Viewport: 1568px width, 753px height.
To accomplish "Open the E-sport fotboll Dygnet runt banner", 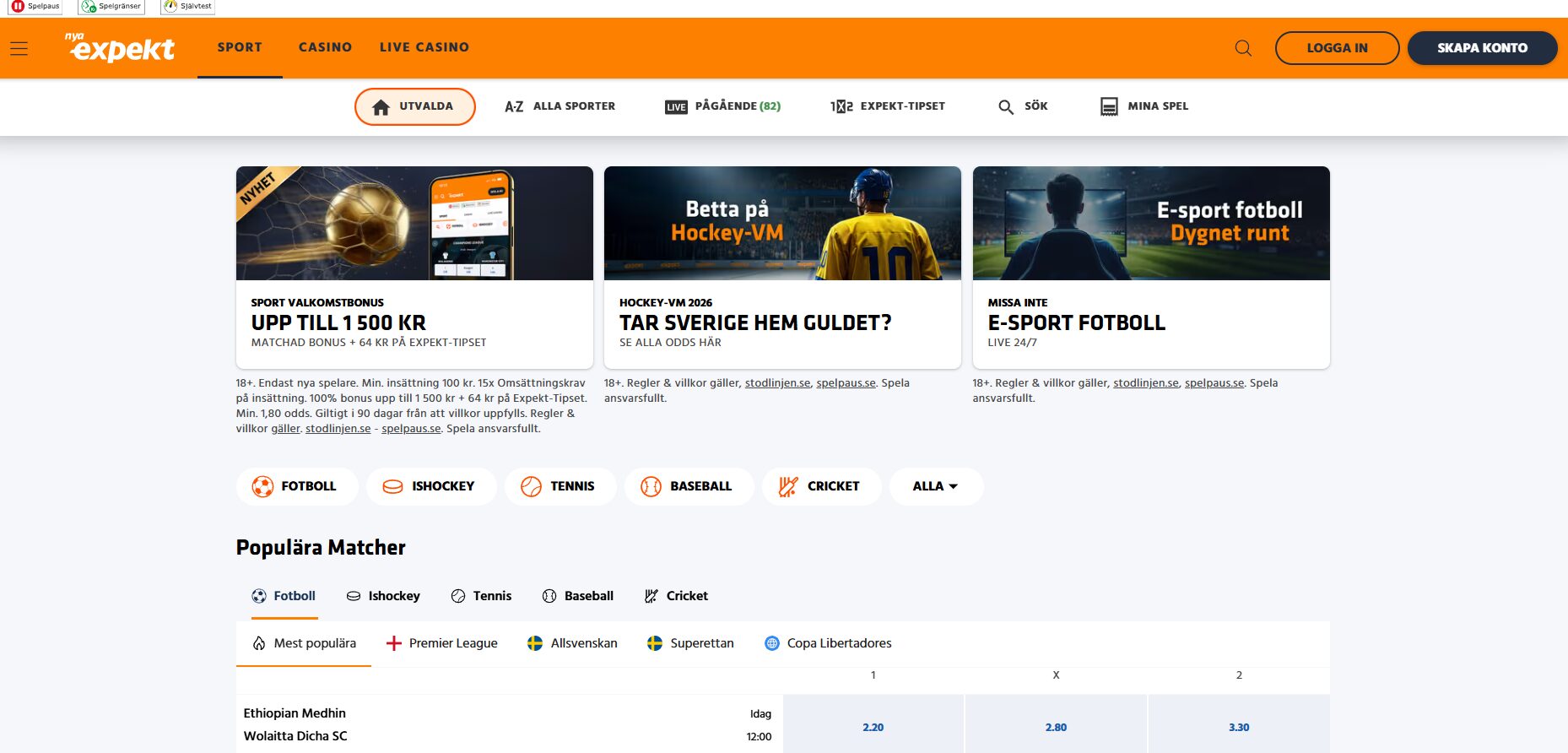I will (1151, 223).
